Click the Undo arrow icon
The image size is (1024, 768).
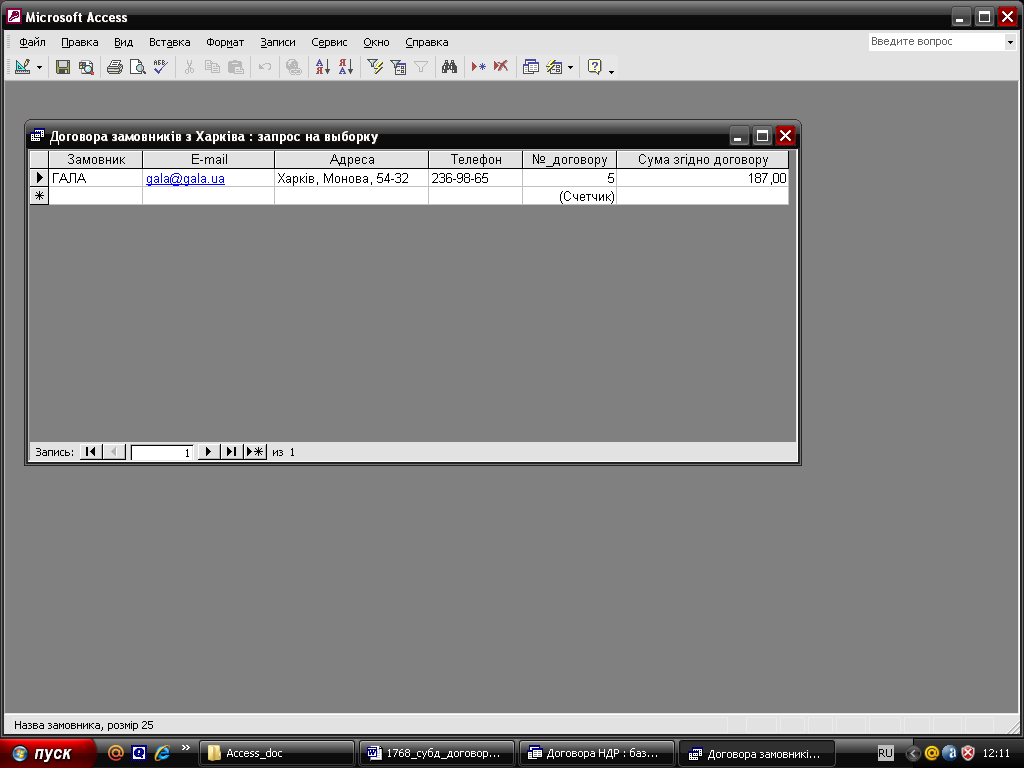[x=264, y=67]
